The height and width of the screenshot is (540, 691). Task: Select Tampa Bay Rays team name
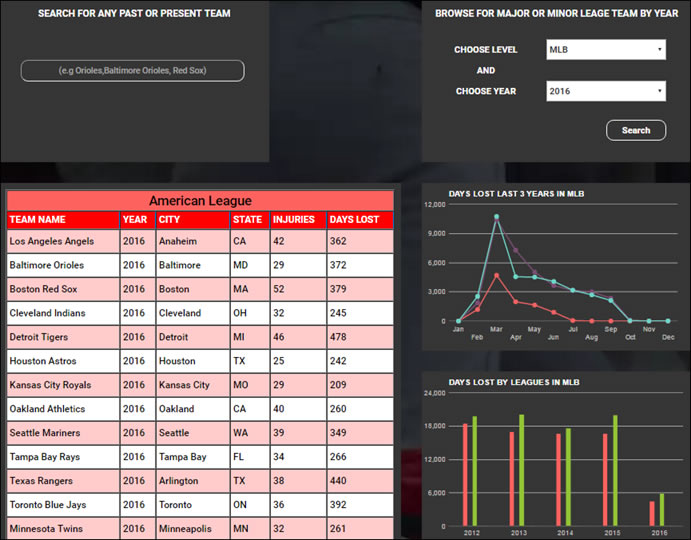45,457
